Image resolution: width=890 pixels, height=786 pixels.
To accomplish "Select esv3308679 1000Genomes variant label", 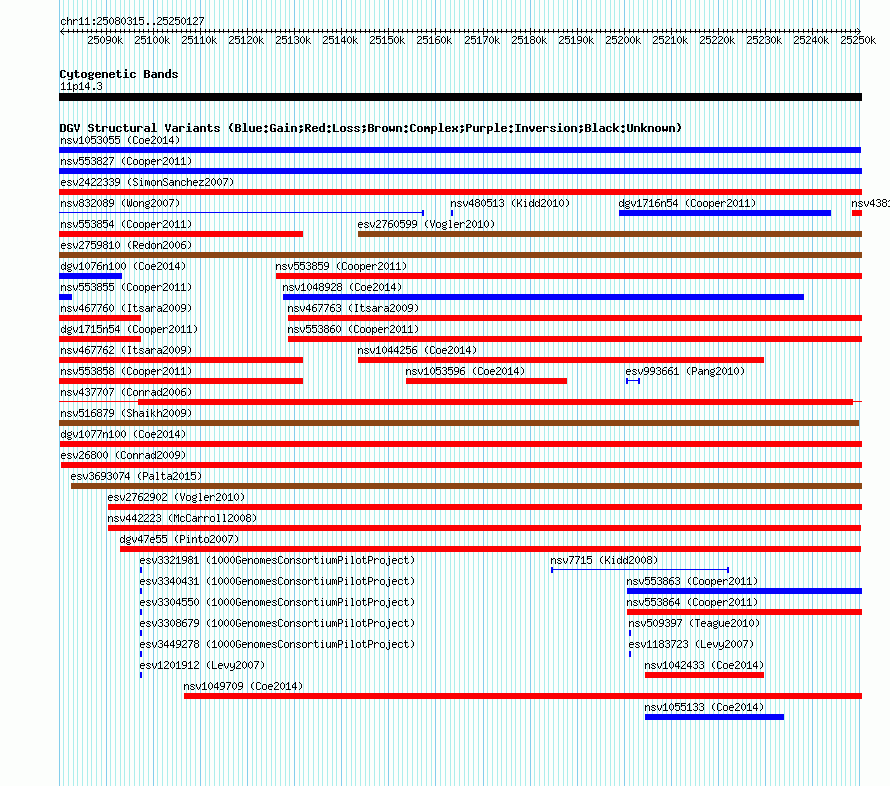I will pyautogui.click(x=277, y=623).
